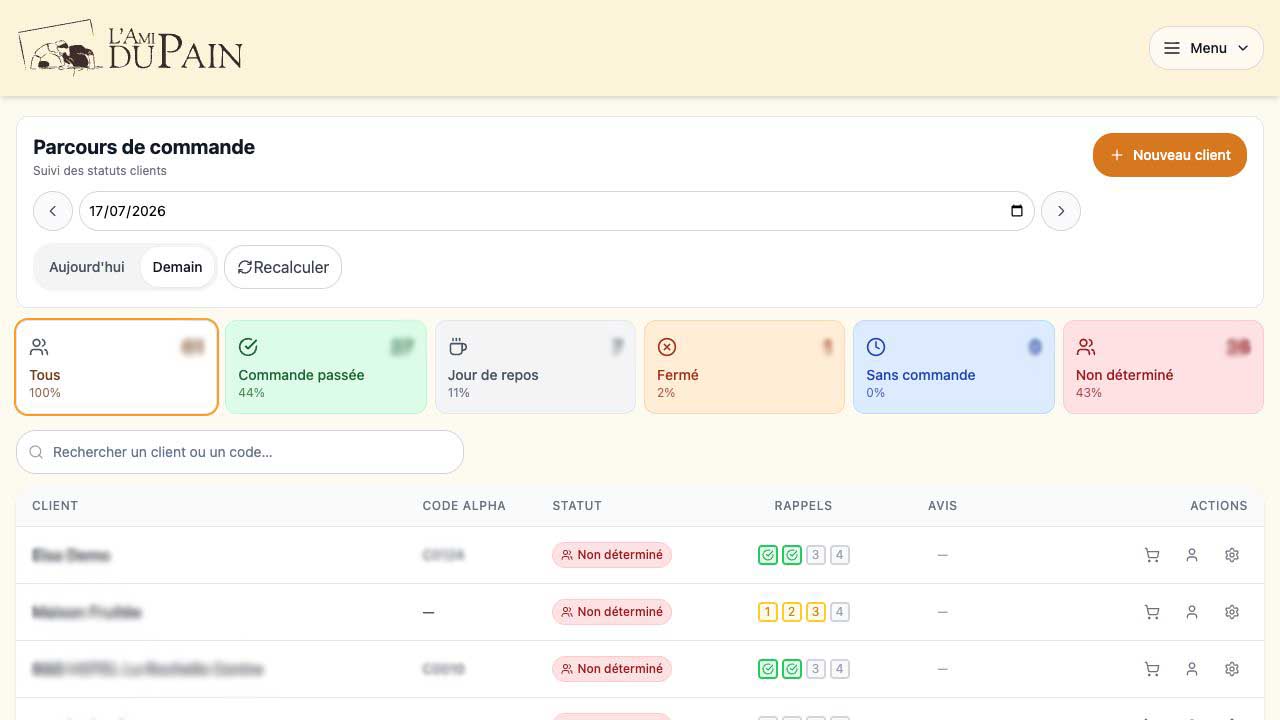Viewport: 1280px width, 720px height.
Task: Click the calendar icon in the date field
Action: [x=1017, y=211]
